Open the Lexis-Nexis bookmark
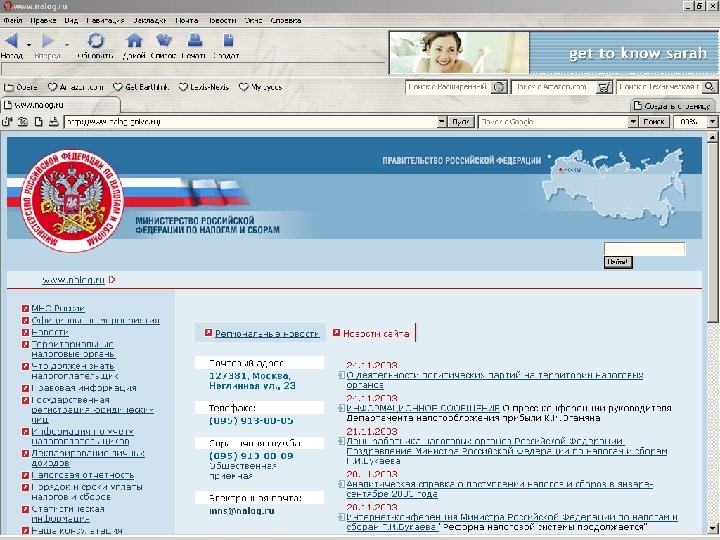This screenshot has width=720, height=540. click(x=204, y=87)
